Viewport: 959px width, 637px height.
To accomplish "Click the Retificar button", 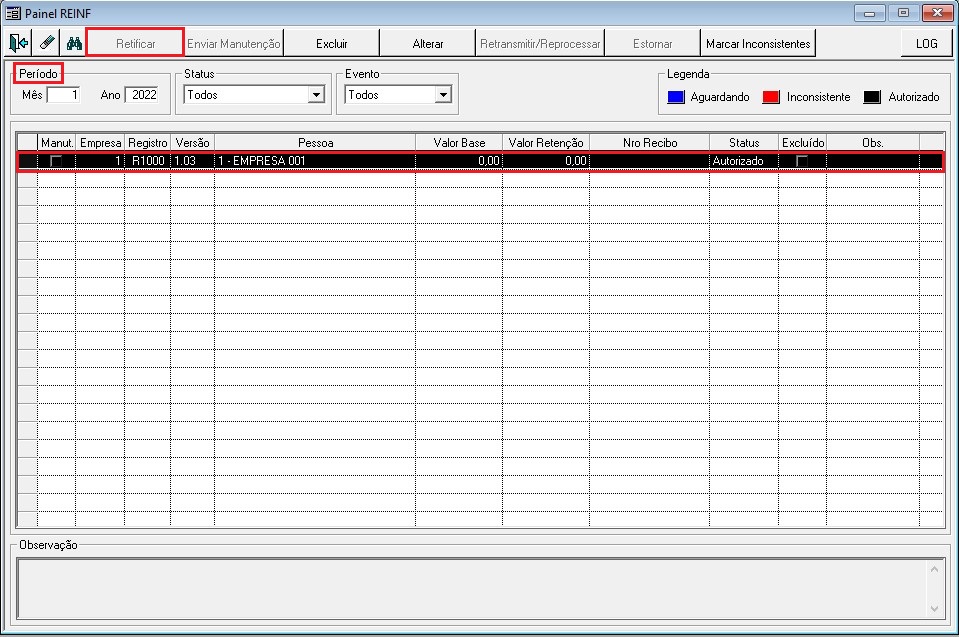I will (x=135, y=43).
